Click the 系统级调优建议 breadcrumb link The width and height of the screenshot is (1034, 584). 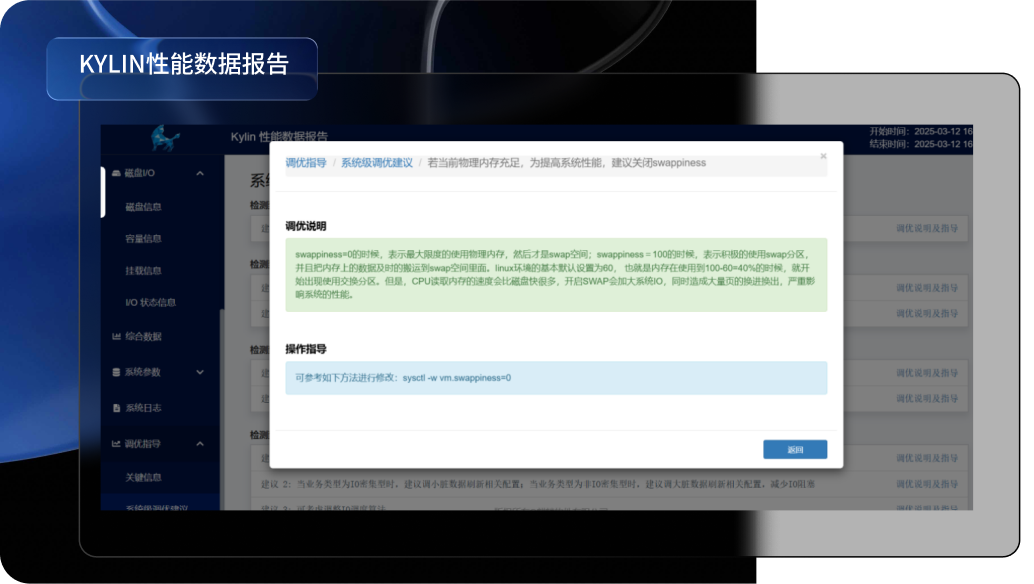pyautogui.click(x=376, y=163)
